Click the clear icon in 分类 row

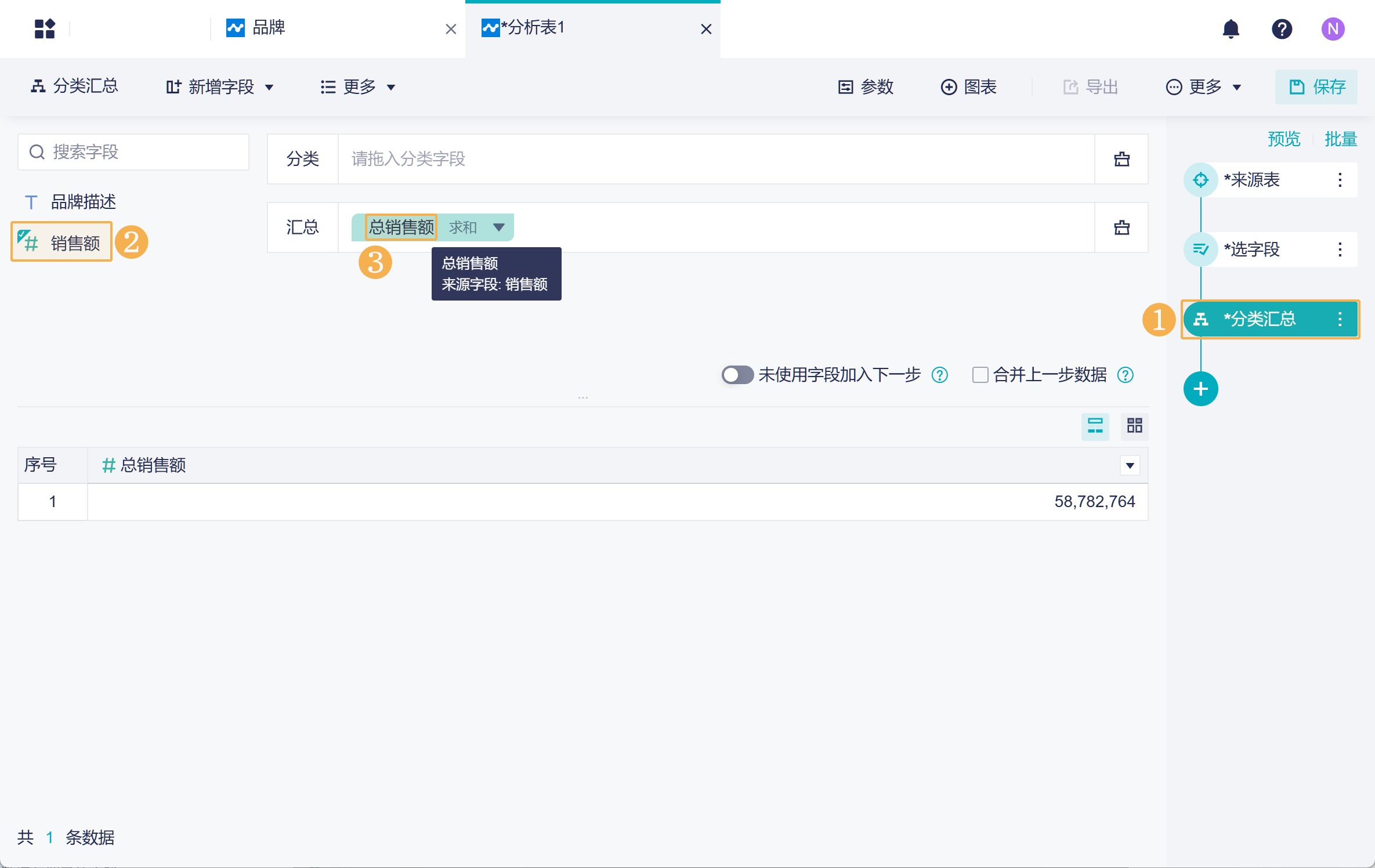coord(1121,159)
